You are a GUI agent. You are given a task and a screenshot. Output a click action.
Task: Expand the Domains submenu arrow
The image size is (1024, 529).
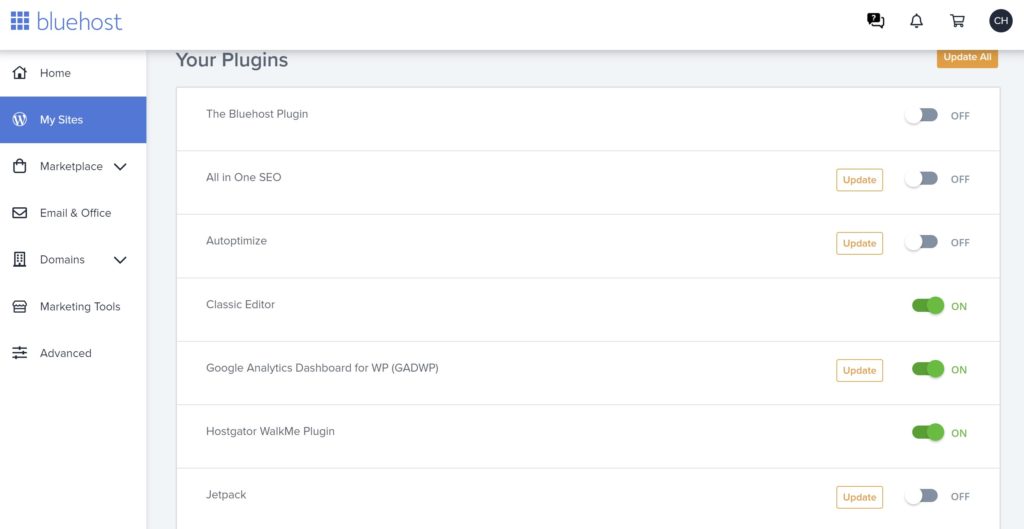point(120,260)
